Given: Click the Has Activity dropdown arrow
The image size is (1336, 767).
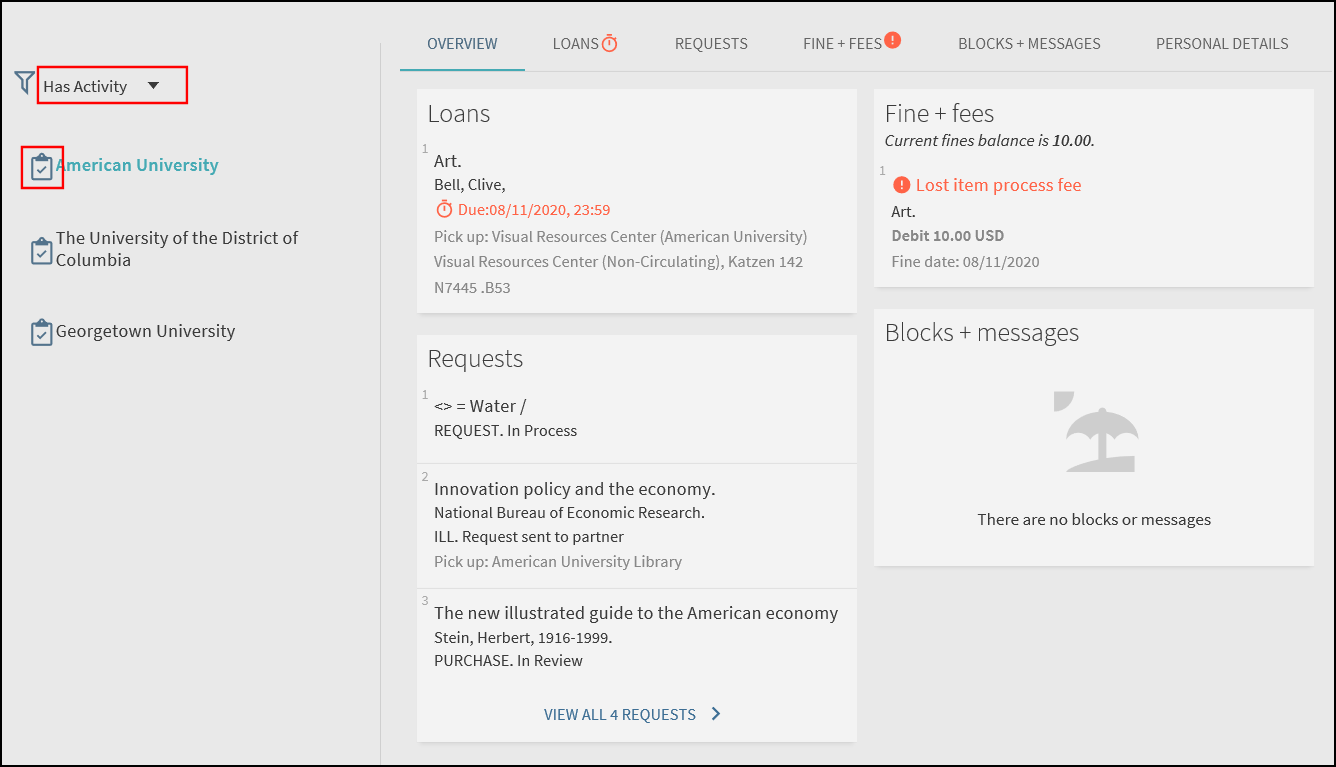Looking at the screenshot, I should 153,86.
